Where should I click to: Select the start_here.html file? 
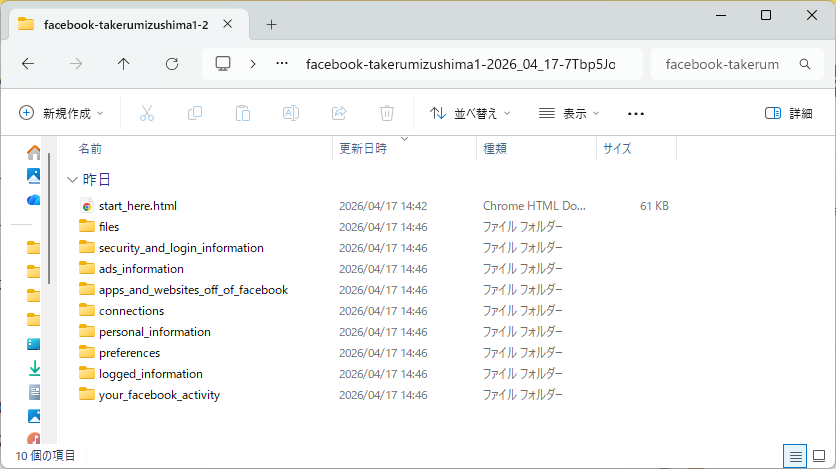[x=137, y=206]
